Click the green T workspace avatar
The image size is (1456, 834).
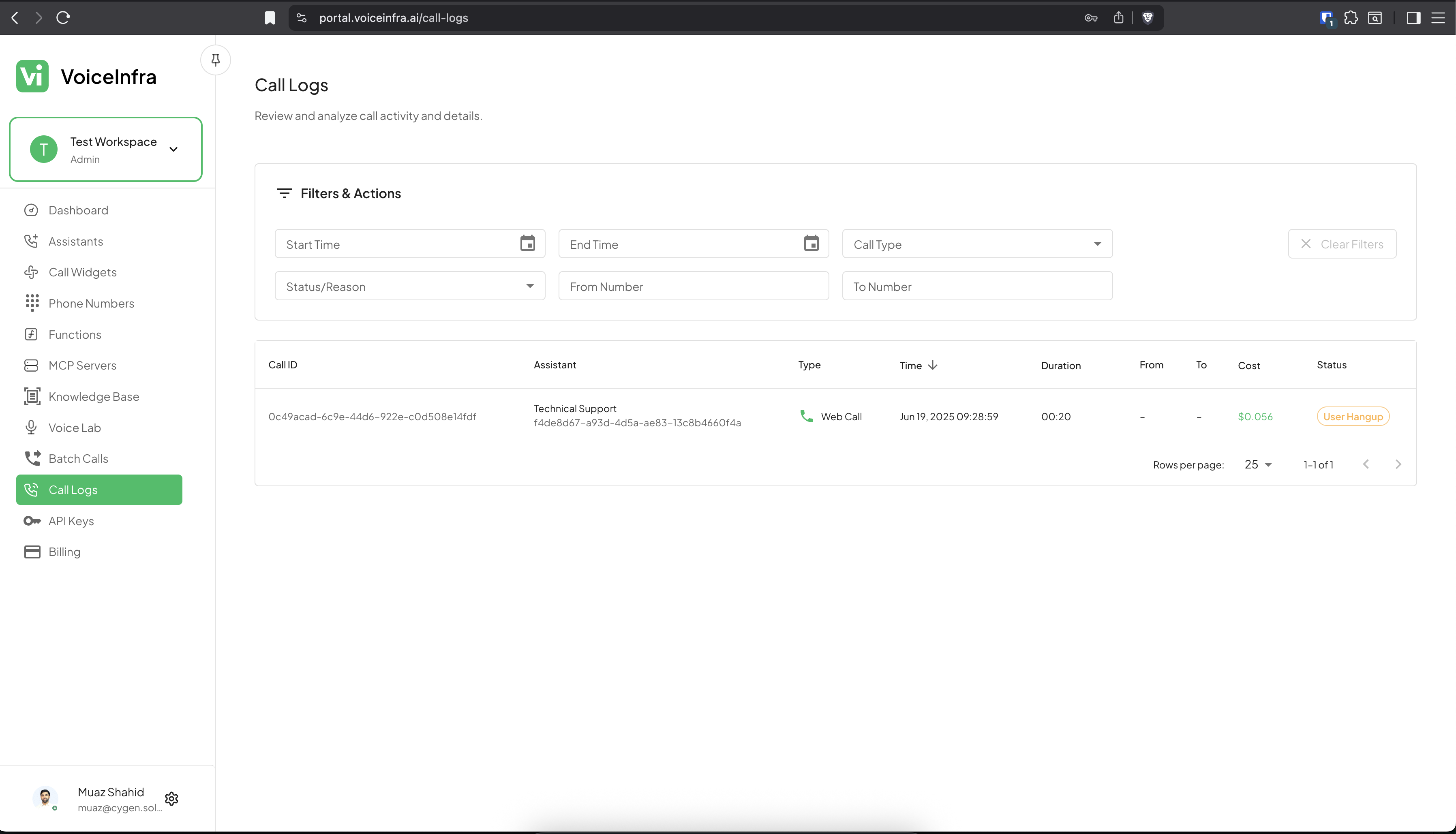[43, 150]
